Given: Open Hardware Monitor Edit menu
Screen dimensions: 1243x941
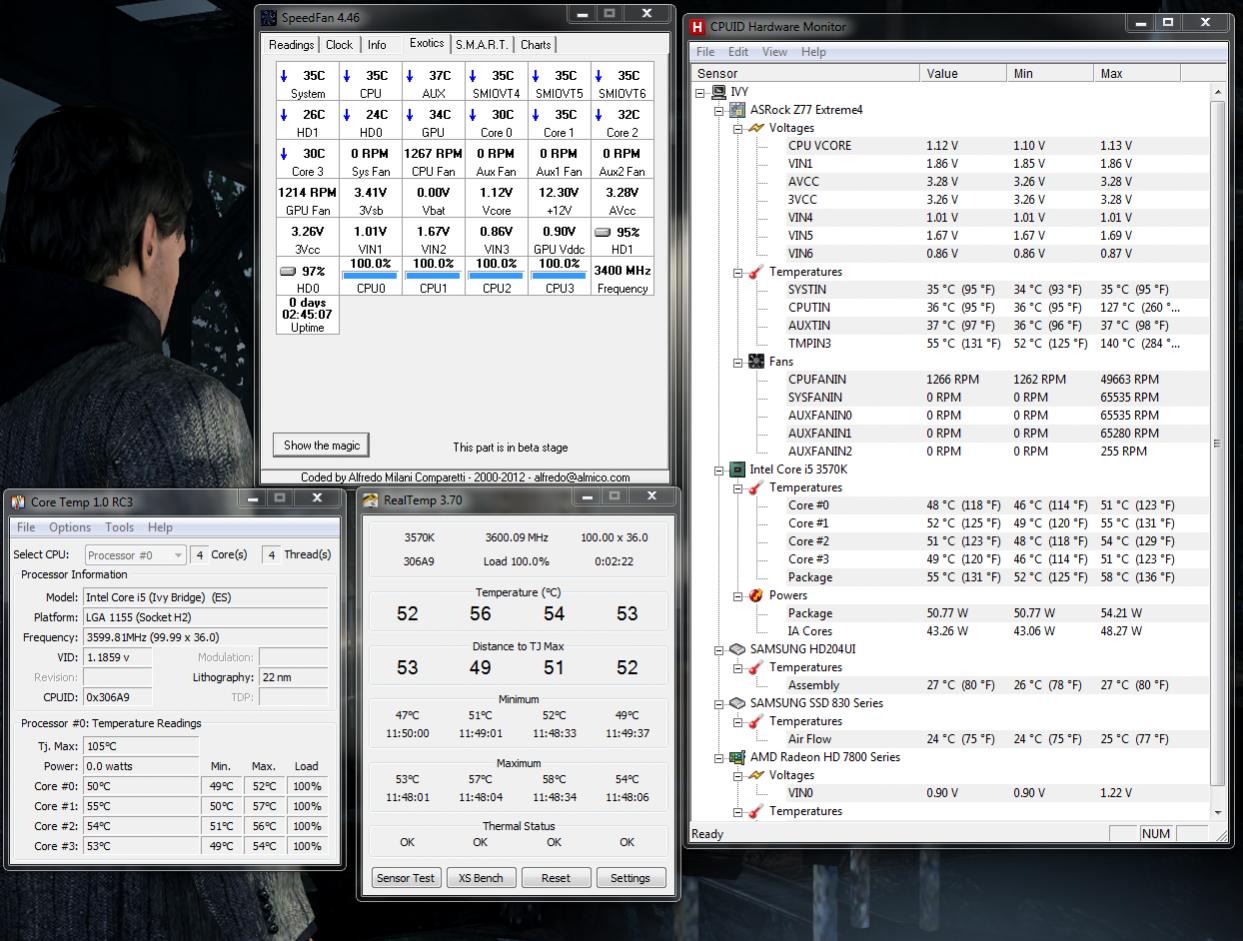Looking at the screenshot, I should tap(738, 52).
